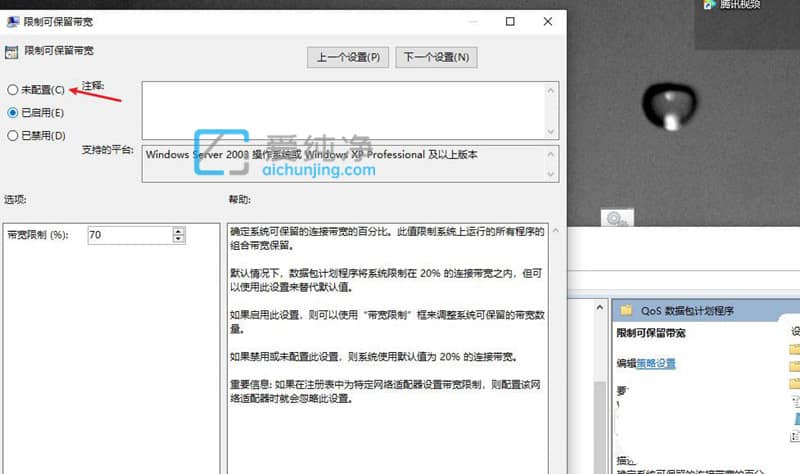Close the 限制可保留带宽 dialog
The height and width of the screenshot is (474, 800).
[x=547, y=21]
